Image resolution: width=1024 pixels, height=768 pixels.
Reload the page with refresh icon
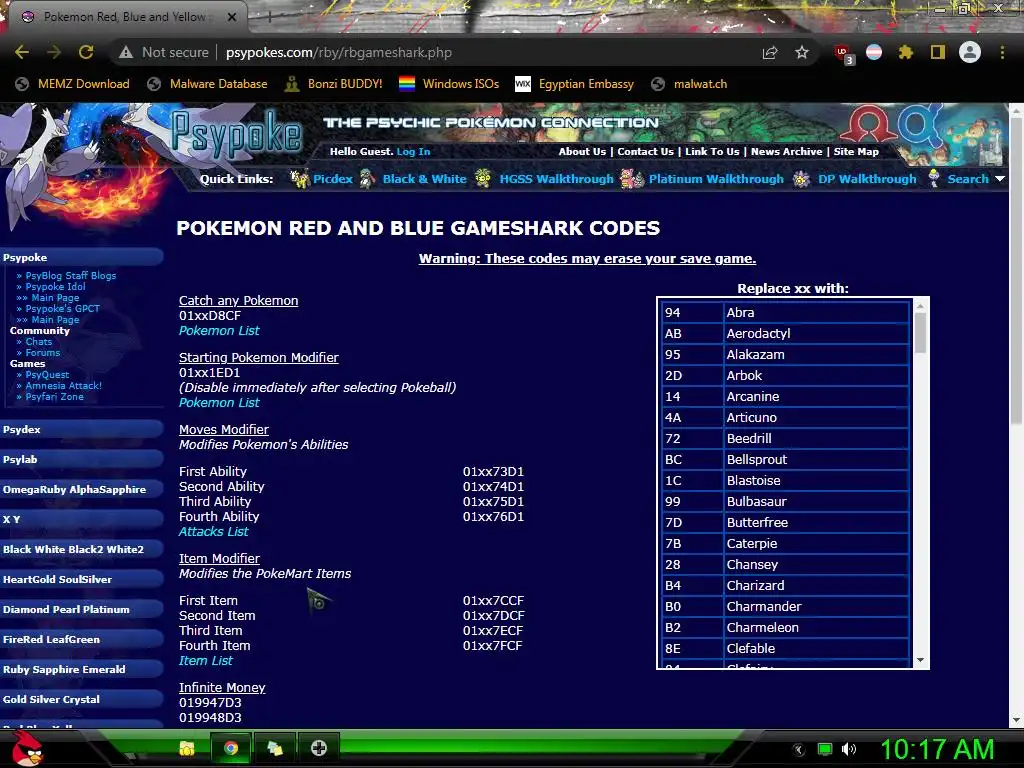(x=86, y=52)
